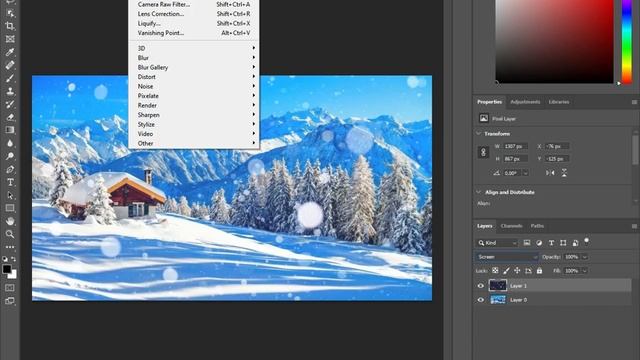Screen dimensions: 640x360
Task: Filter layers by adjustment layers
Action: [x=539, y=243]
